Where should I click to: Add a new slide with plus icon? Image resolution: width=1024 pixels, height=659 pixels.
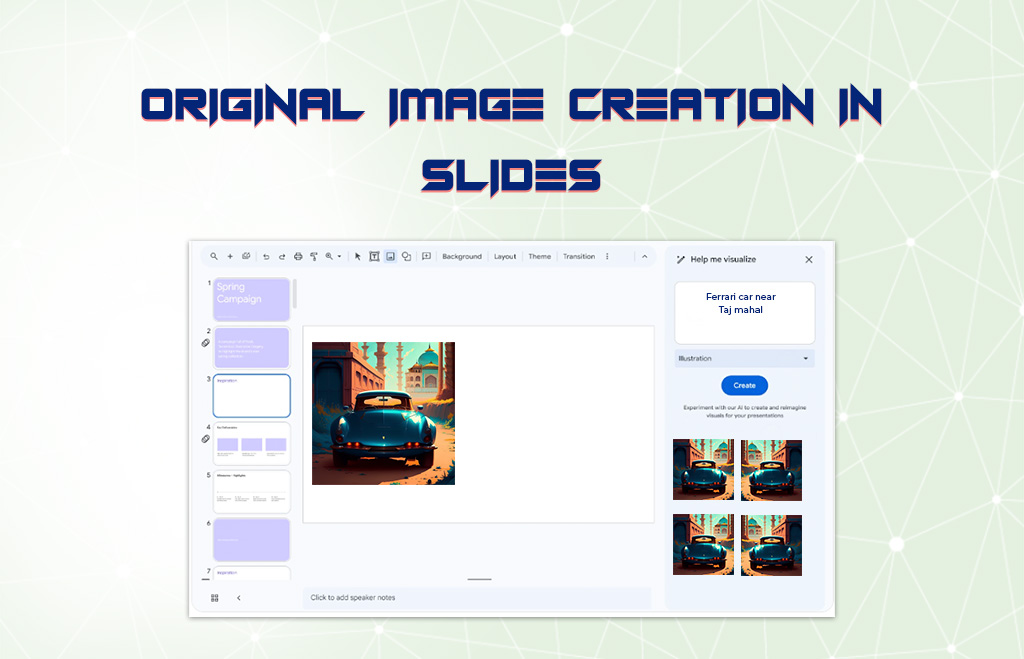(230, 257)
